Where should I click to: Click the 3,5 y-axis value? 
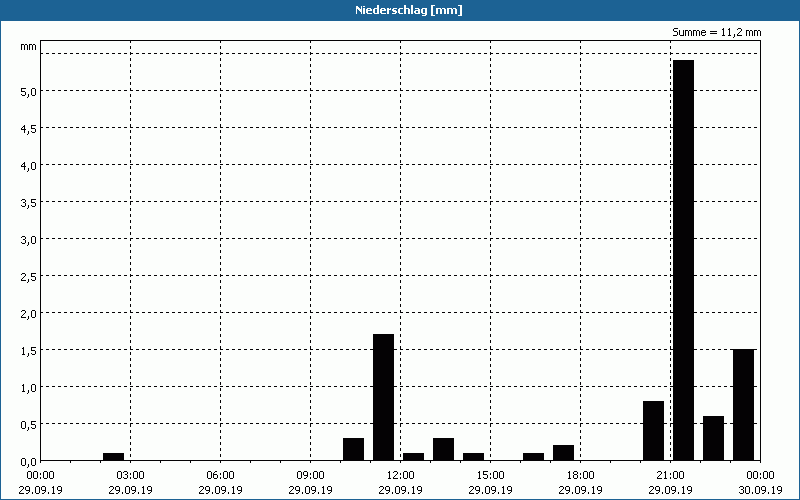point(28,203)
